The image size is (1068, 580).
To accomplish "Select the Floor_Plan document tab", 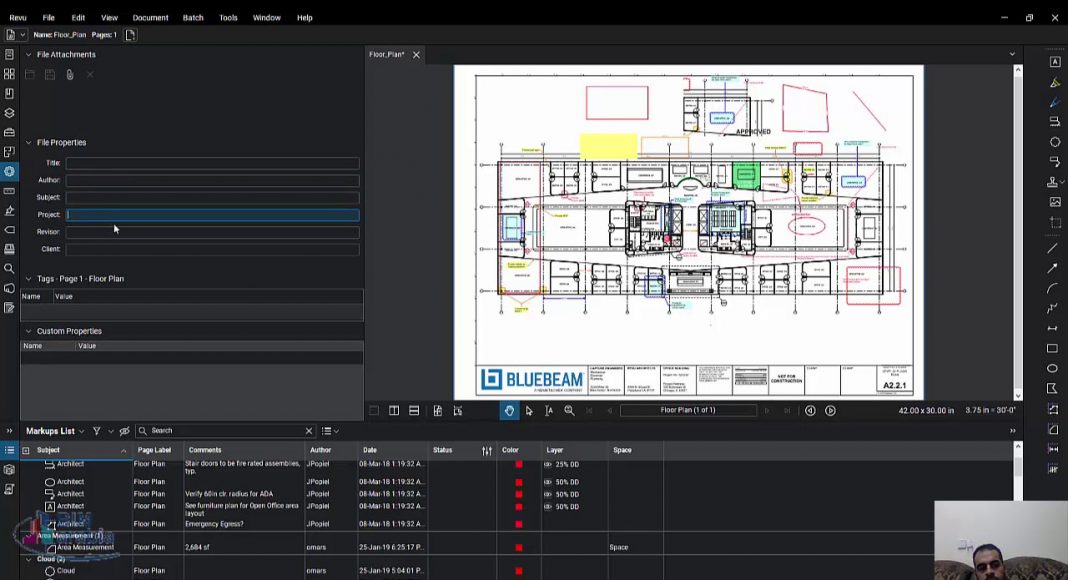I will tap(386, 54).
